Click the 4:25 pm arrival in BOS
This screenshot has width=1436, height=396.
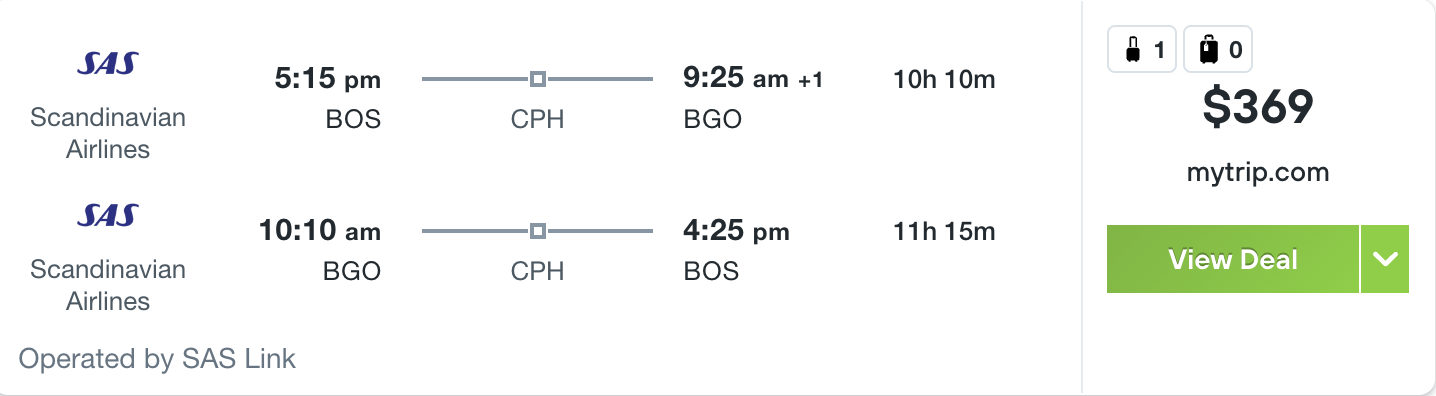tap(736, 232)
